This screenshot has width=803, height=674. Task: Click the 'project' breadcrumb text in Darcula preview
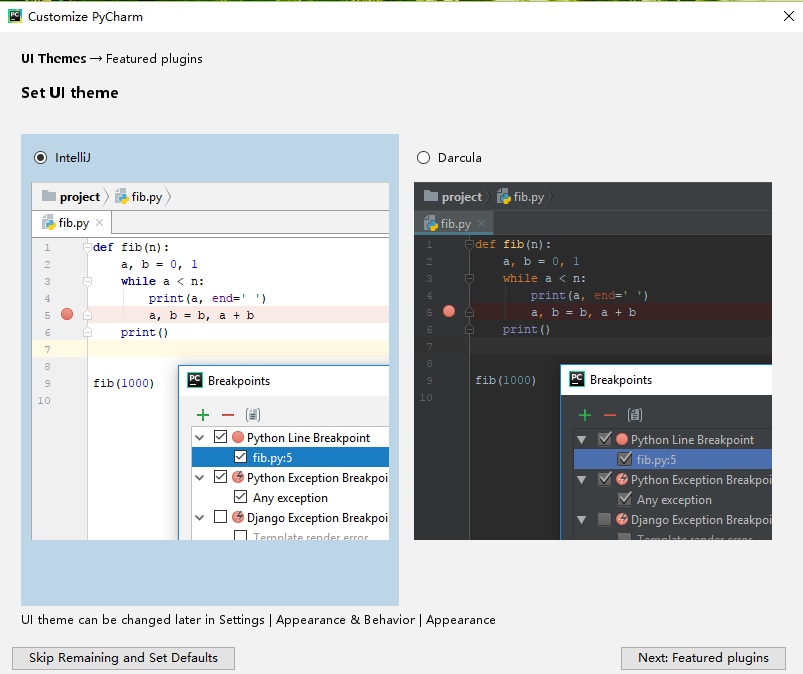click(462, 197)
